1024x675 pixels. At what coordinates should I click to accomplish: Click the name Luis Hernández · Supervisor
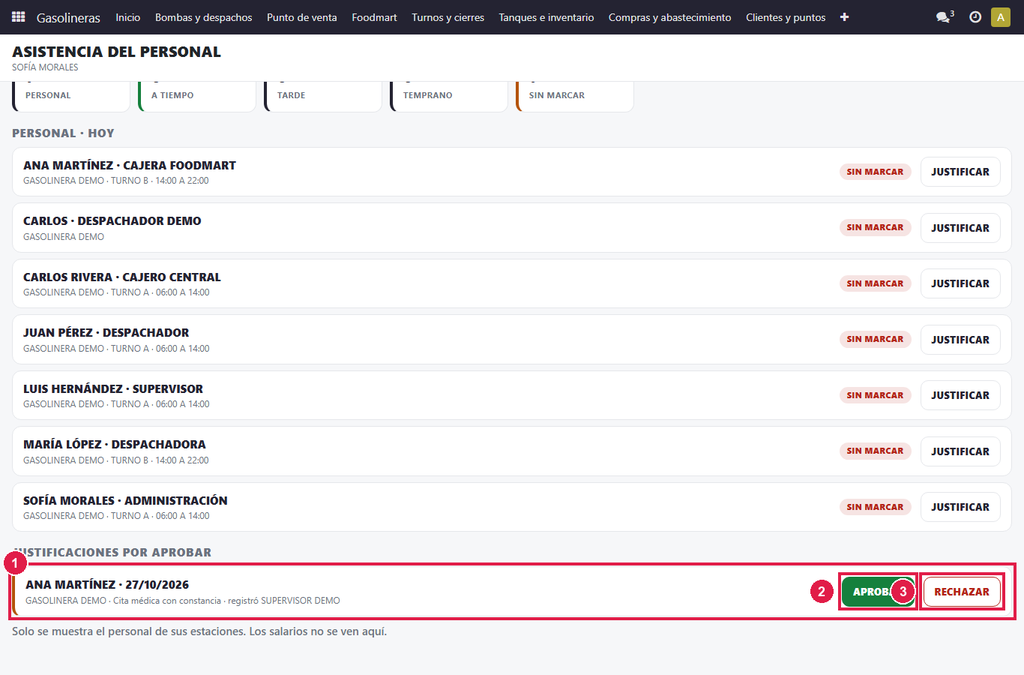[x=113, y=388]
